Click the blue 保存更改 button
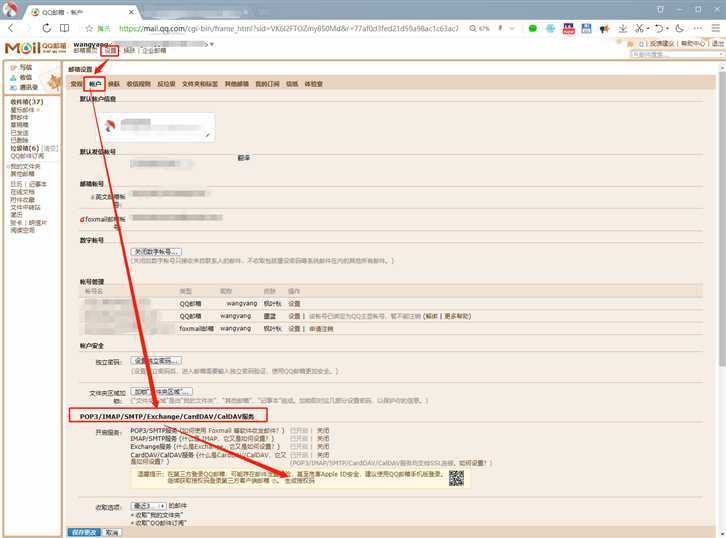This screenshot has width=726, height=538. pyautogui.click(x=84, y=532)
